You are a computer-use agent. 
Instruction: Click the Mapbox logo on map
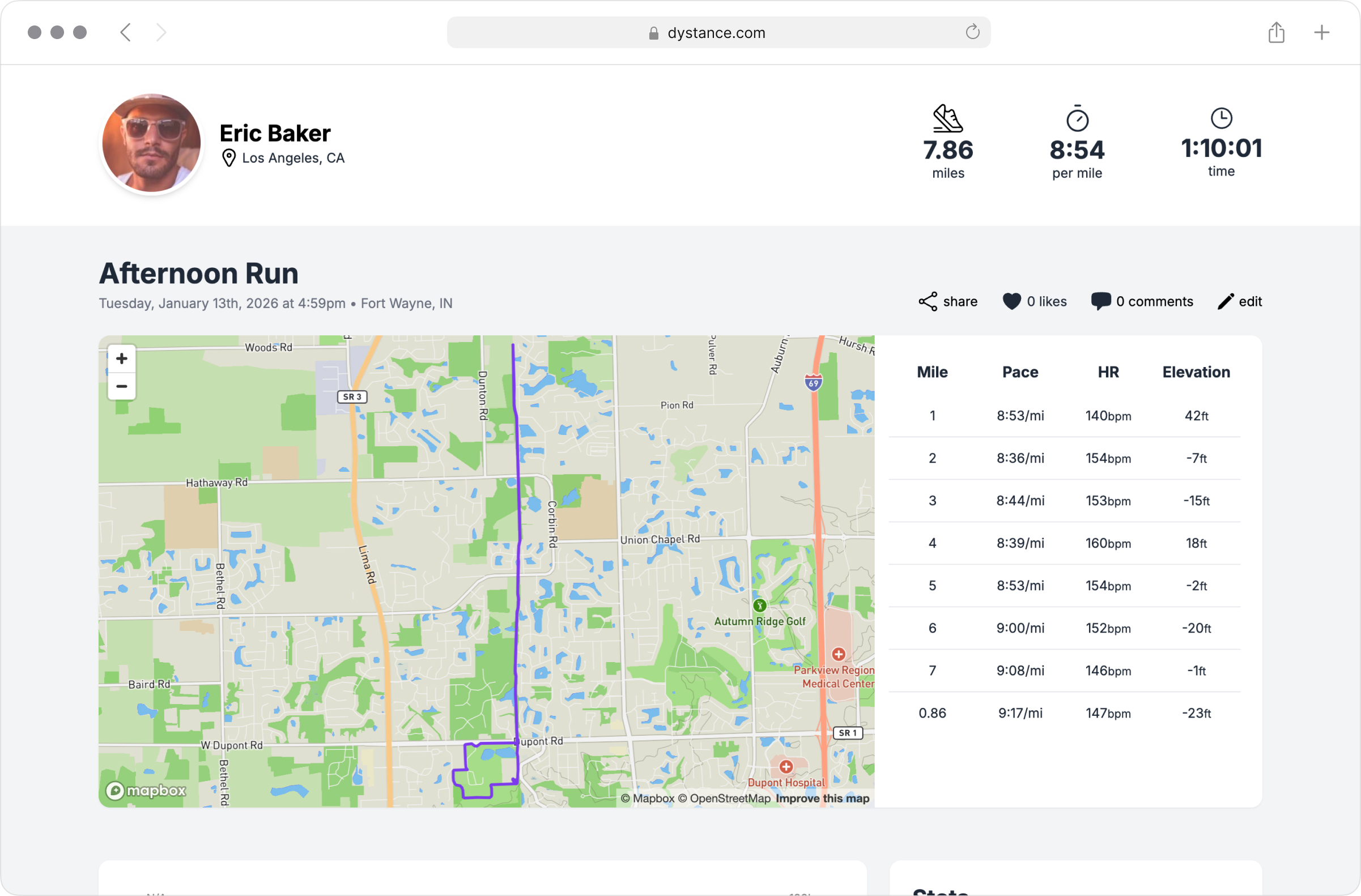pyautogui.click(x=146, y=791)
